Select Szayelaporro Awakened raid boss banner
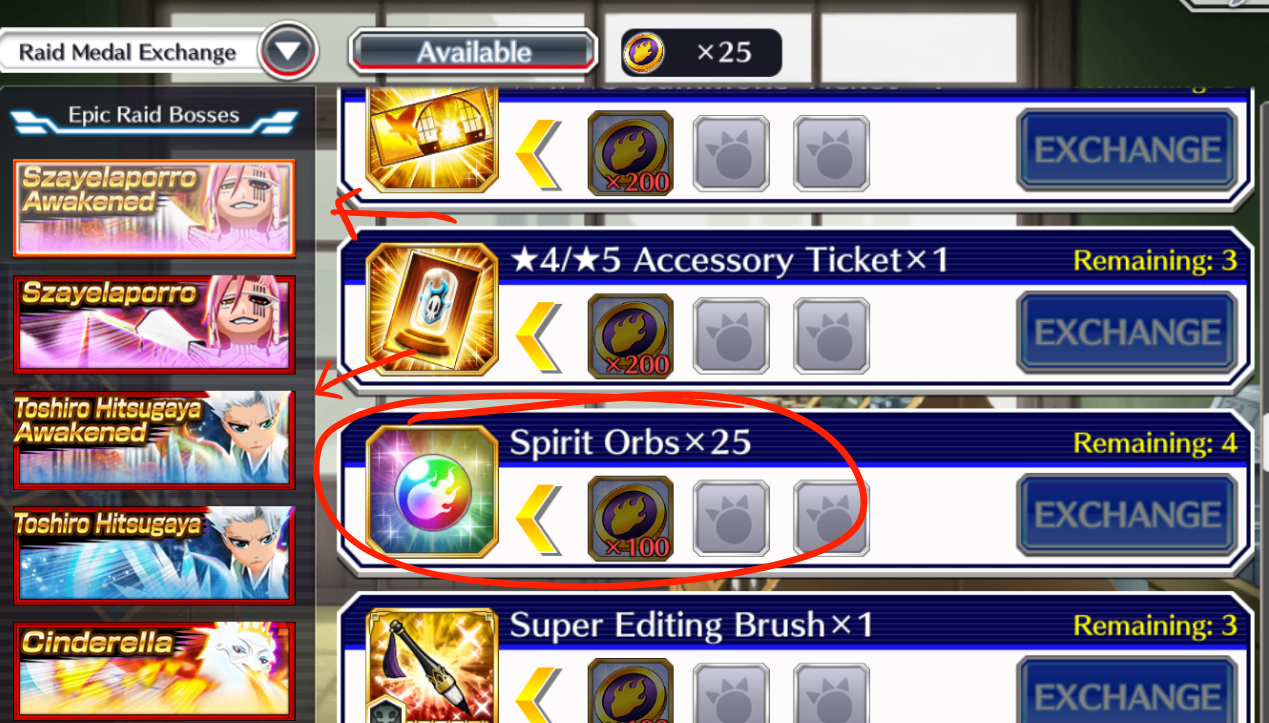This screenshot has height=723, width=1269. tap(154, 208)
